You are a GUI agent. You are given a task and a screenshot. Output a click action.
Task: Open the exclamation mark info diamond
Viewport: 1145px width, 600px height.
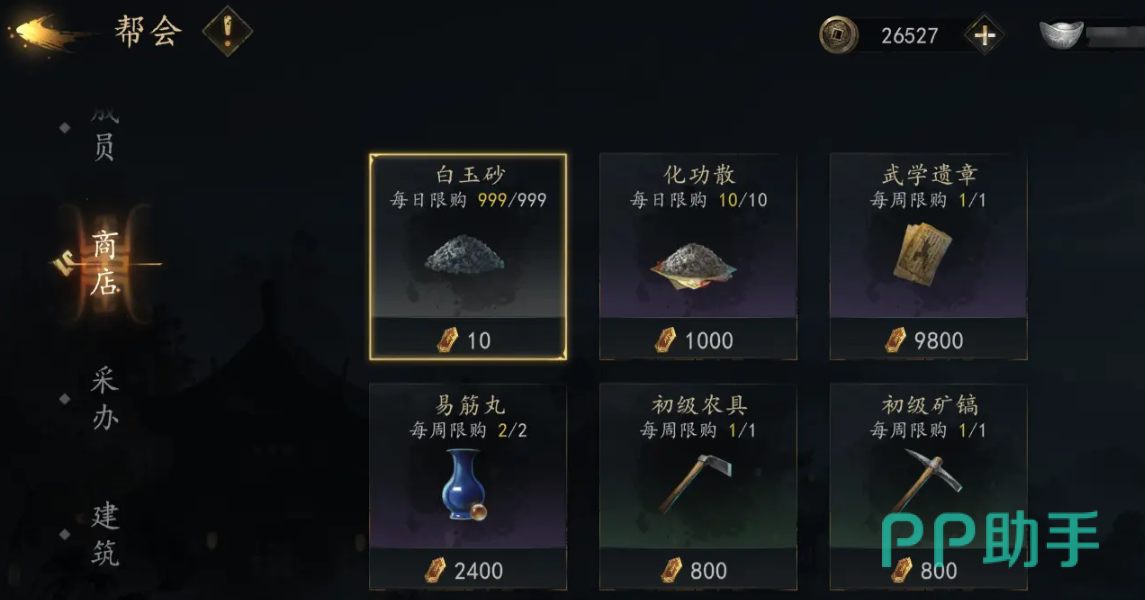[227, 31]
